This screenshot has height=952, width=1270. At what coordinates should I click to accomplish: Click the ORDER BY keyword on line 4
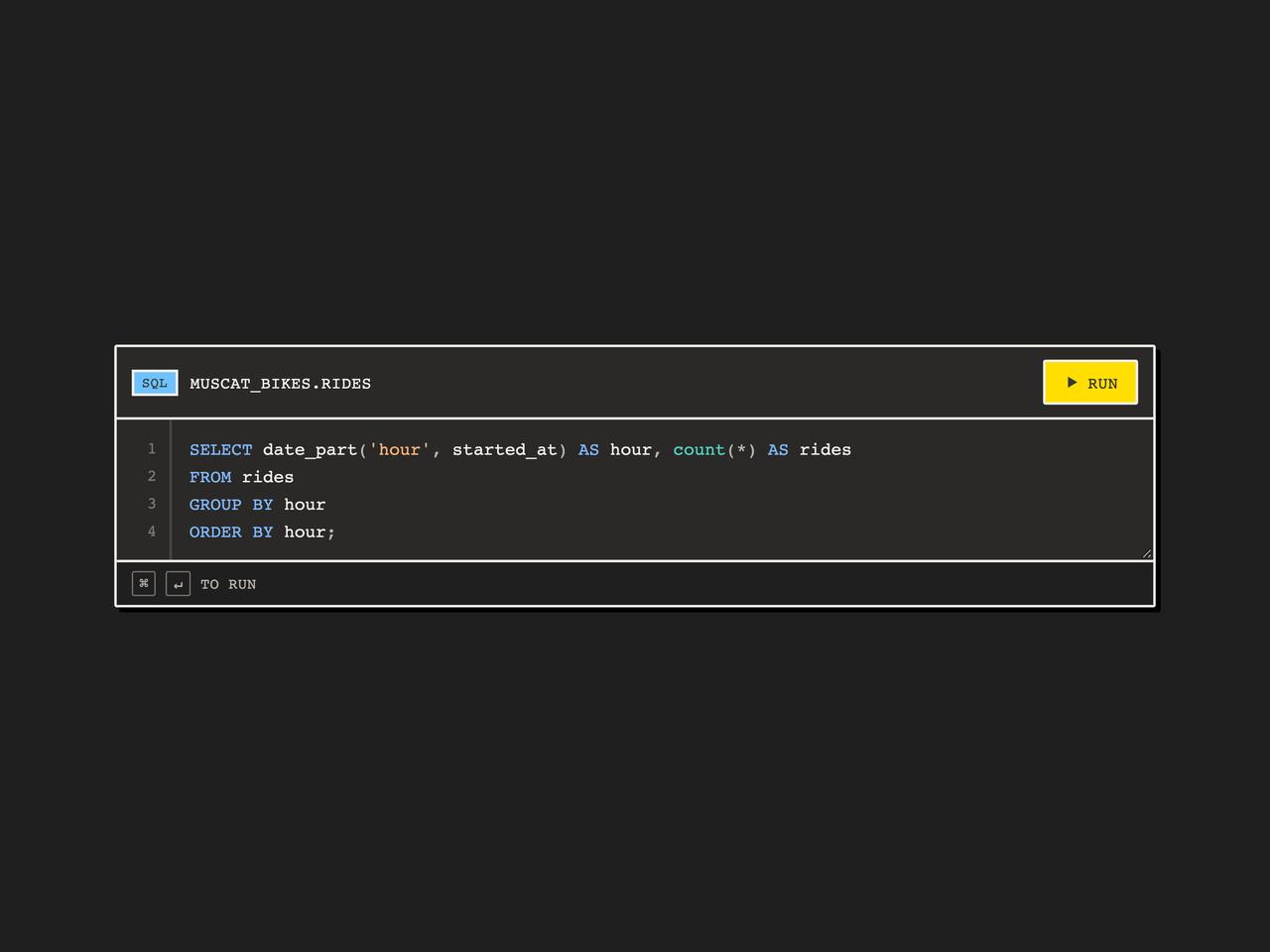(x=231, y=533)
